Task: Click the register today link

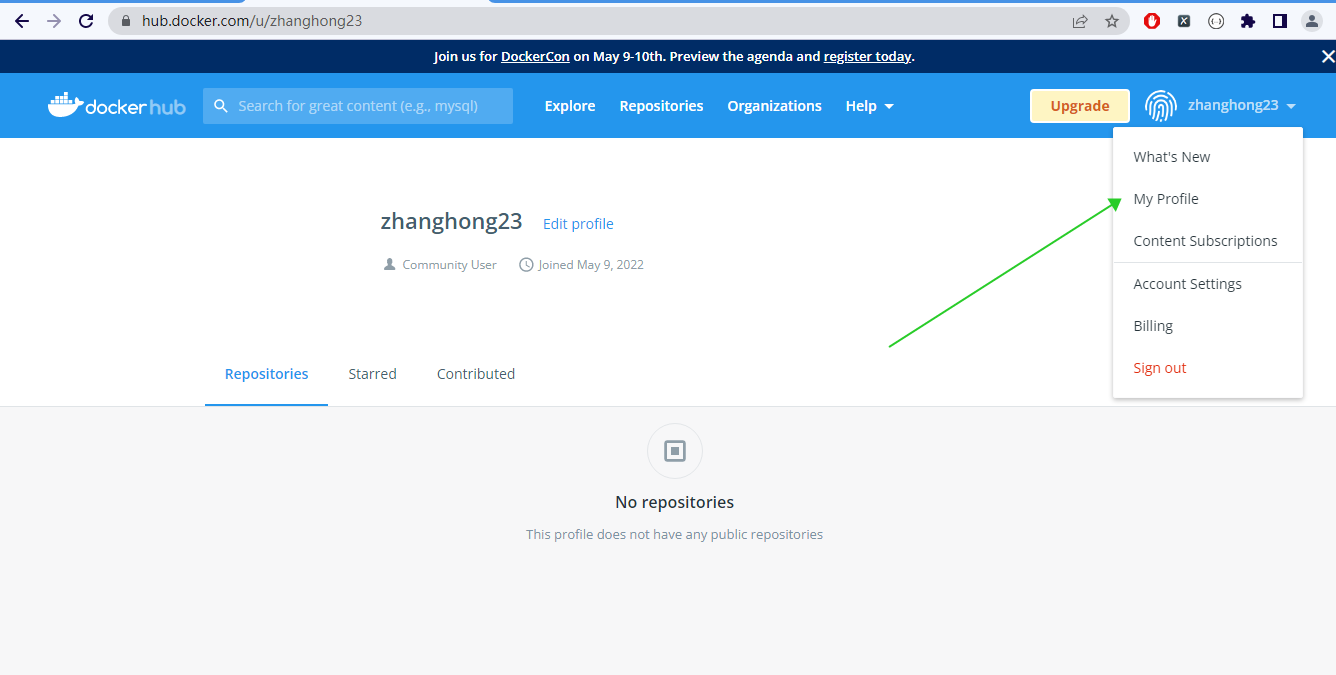Action: [x=867, y=56]
